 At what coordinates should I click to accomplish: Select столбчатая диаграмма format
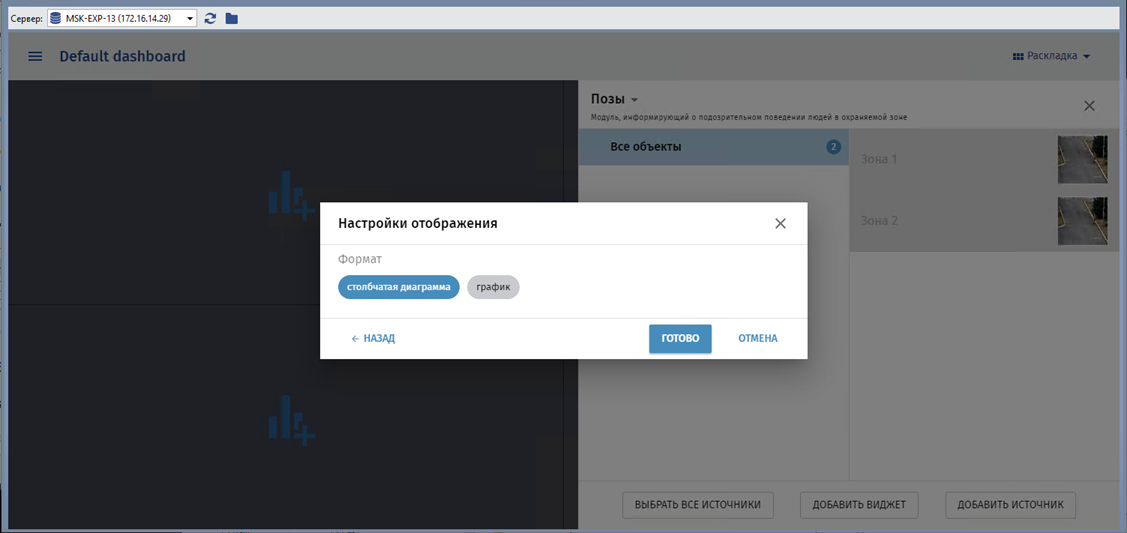pos(398,287)
